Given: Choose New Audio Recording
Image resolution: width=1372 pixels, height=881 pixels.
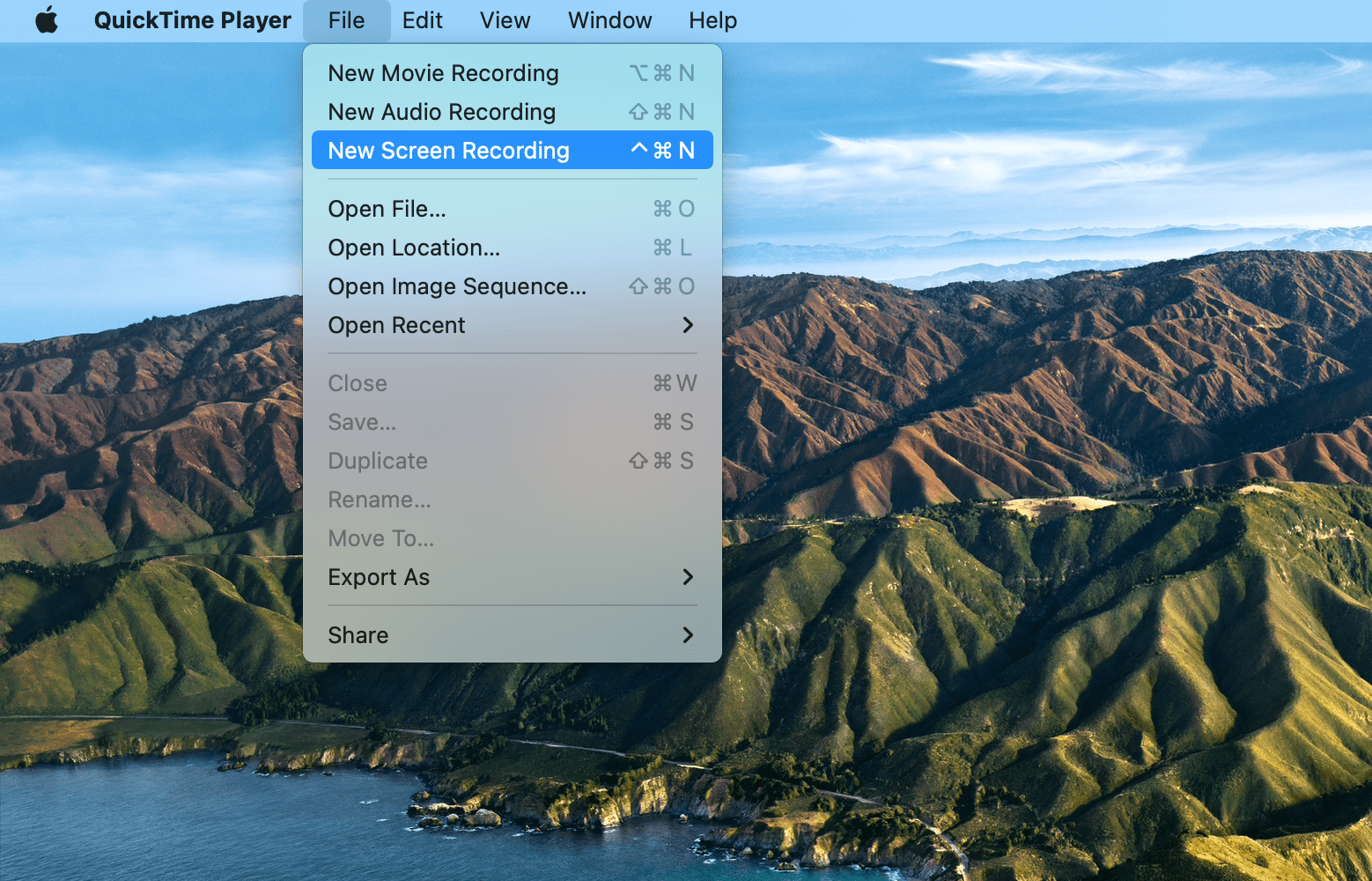Looking at the screenshot, I should tap(512, 112).
